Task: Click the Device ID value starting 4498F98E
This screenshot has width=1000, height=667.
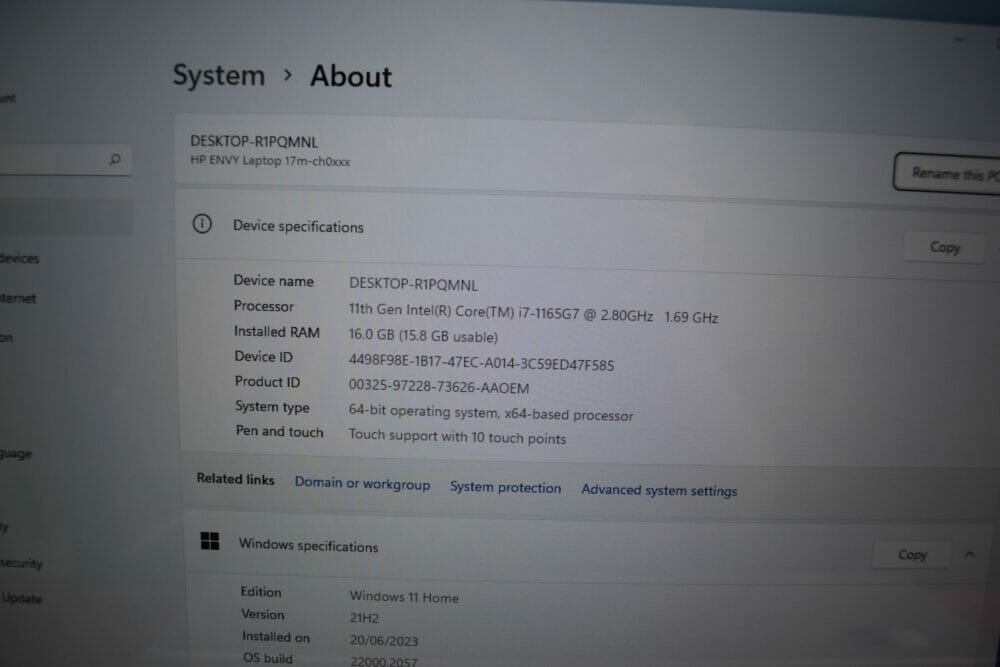Action: (x=481, y=362)
